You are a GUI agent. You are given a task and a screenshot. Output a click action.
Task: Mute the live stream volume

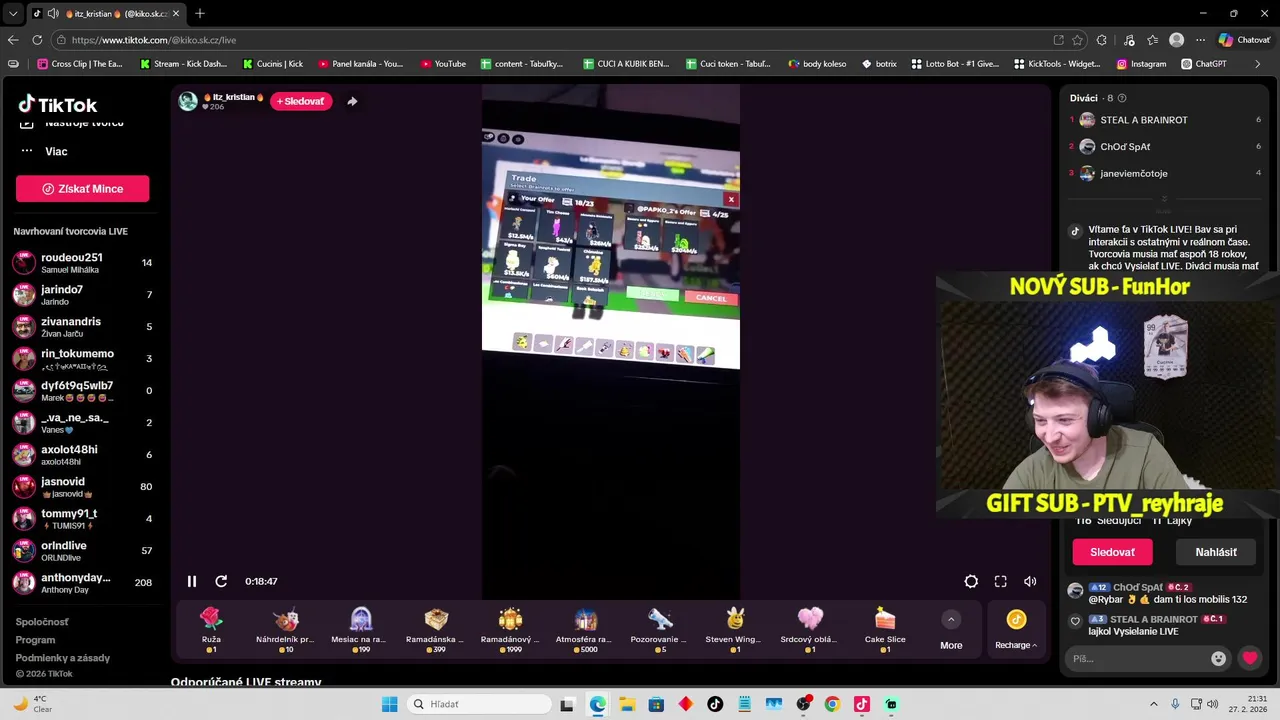(1030, 581)
